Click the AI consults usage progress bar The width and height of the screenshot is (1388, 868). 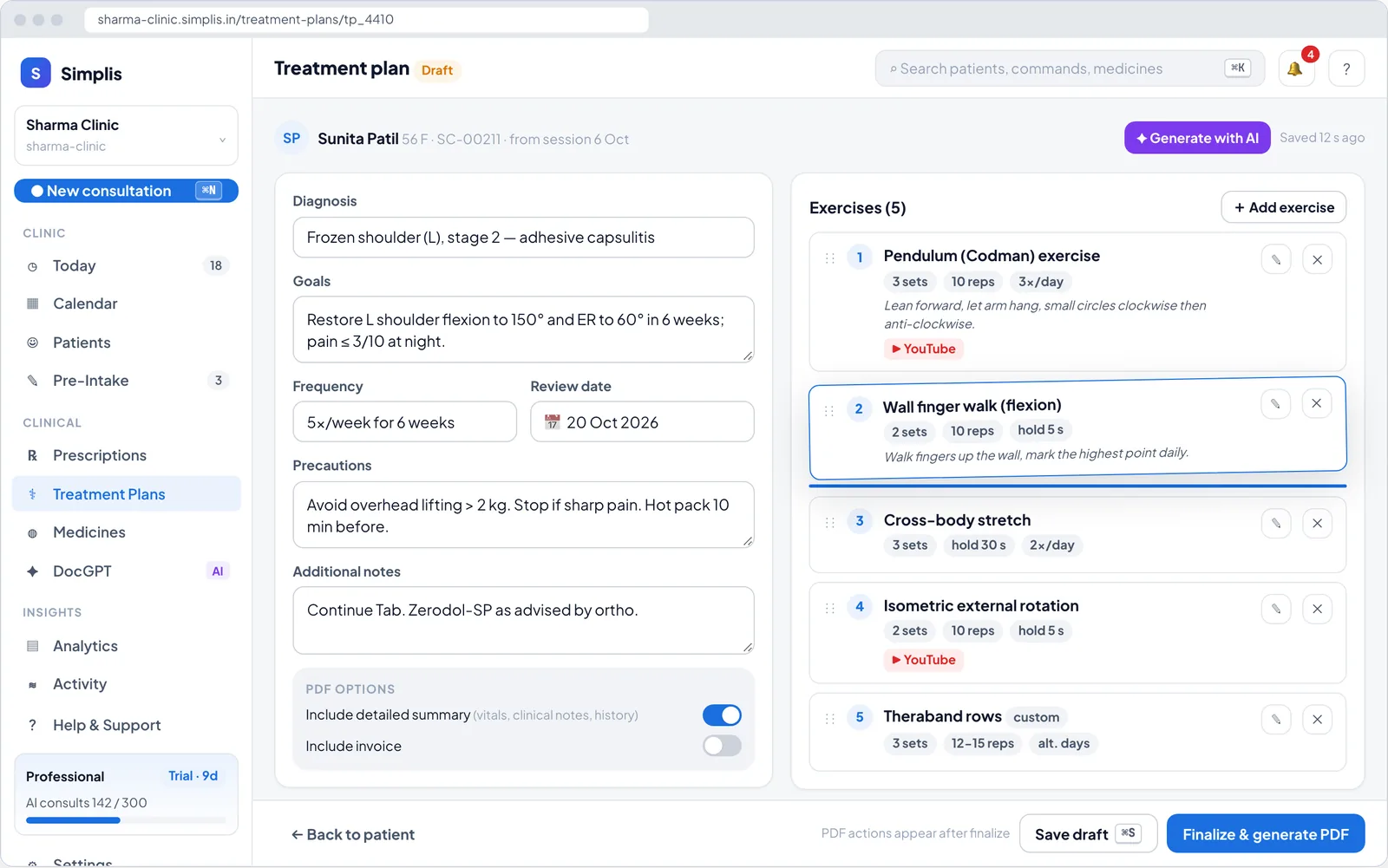coord(126,820)
